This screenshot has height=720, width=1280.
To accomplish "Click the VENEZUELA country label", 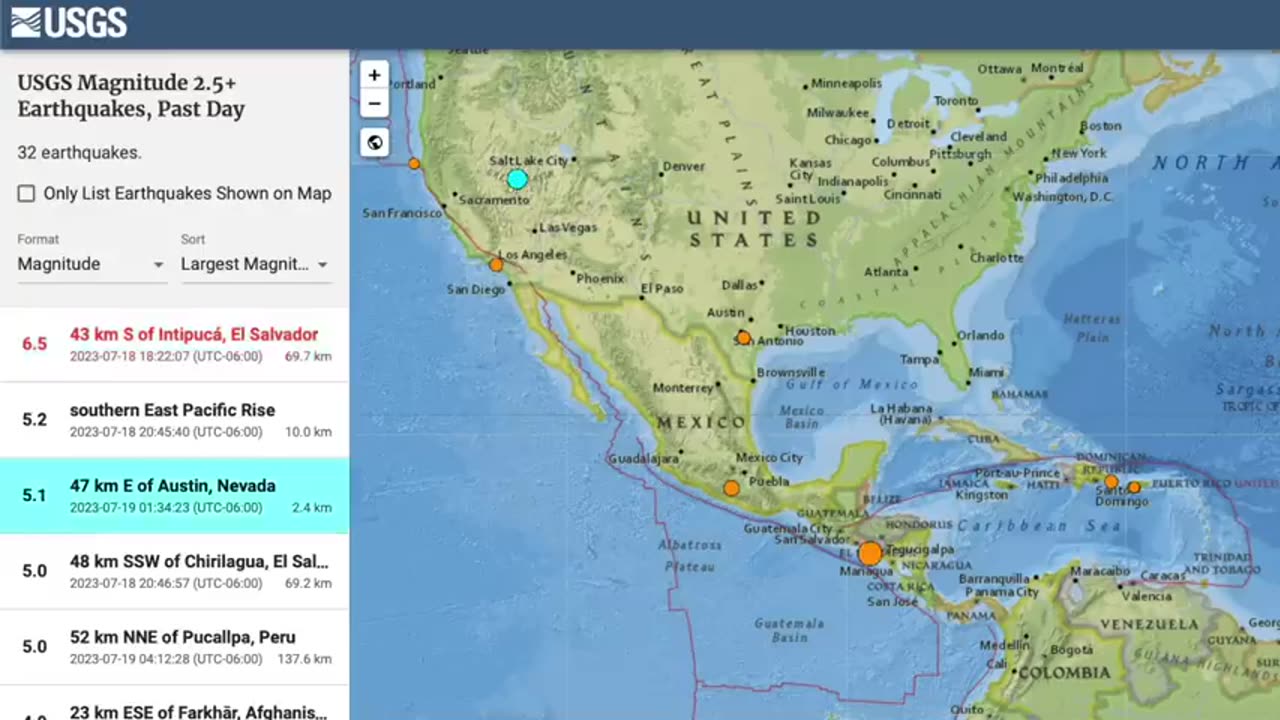I will click(1148, 624).
